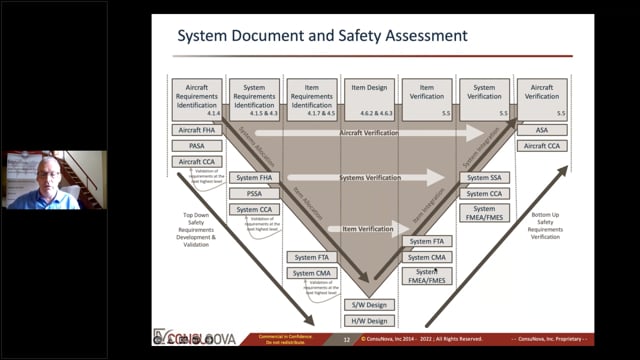Click the 'Item Verification' white arrow label
Image resolution: width=640 pixels, height=360 pixels.
click(368, 229)
